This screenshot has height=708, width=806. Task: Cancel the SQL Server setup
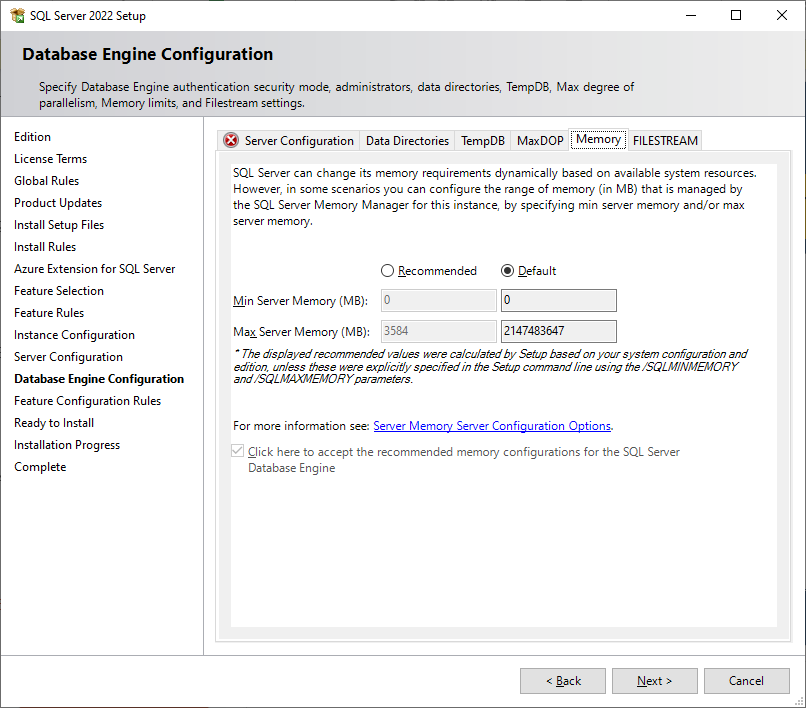[x=746, y=681]
